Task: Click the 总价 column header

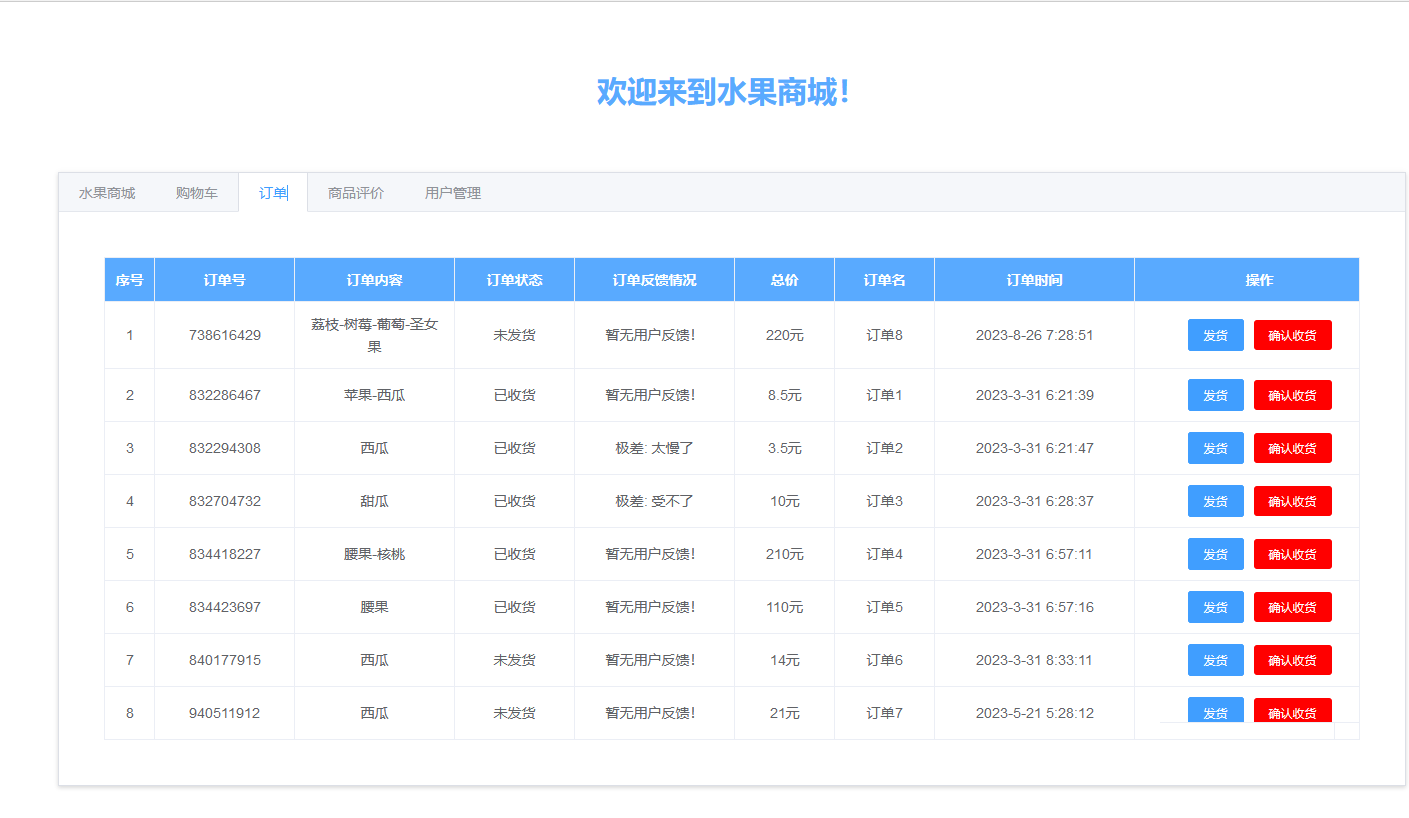Action: (x=785, y=280)
